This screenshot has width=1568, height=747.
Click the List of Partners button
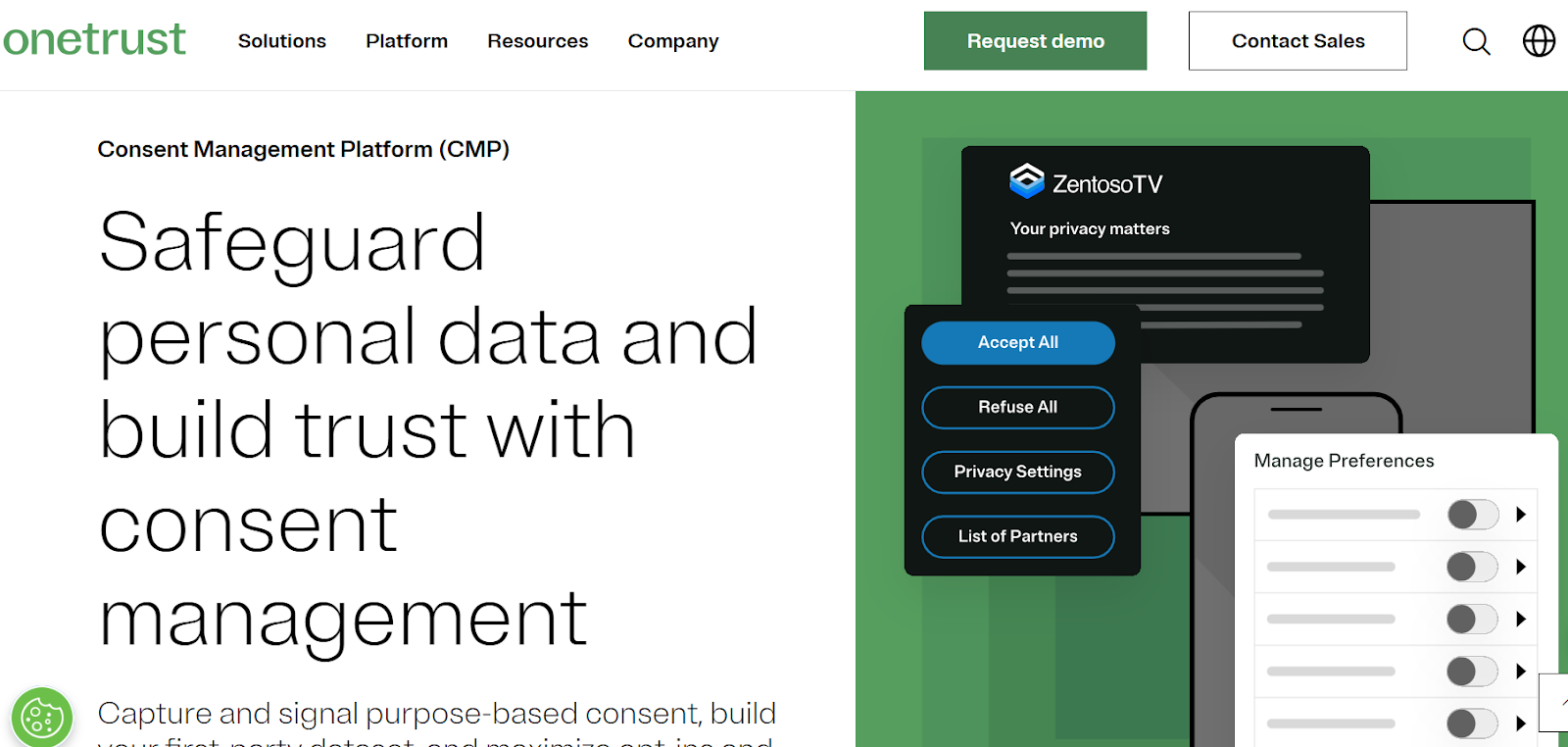(1018, 537)
